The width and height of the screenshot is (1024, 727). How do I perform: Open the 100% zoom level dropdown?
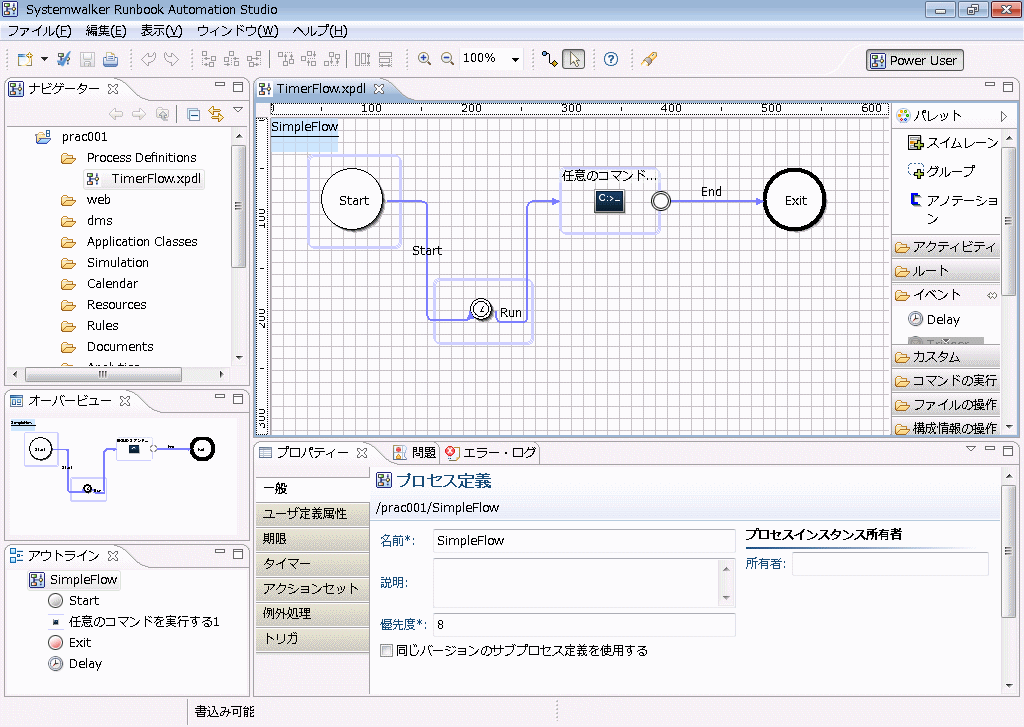pyautogui.click(x=515, y=59)
